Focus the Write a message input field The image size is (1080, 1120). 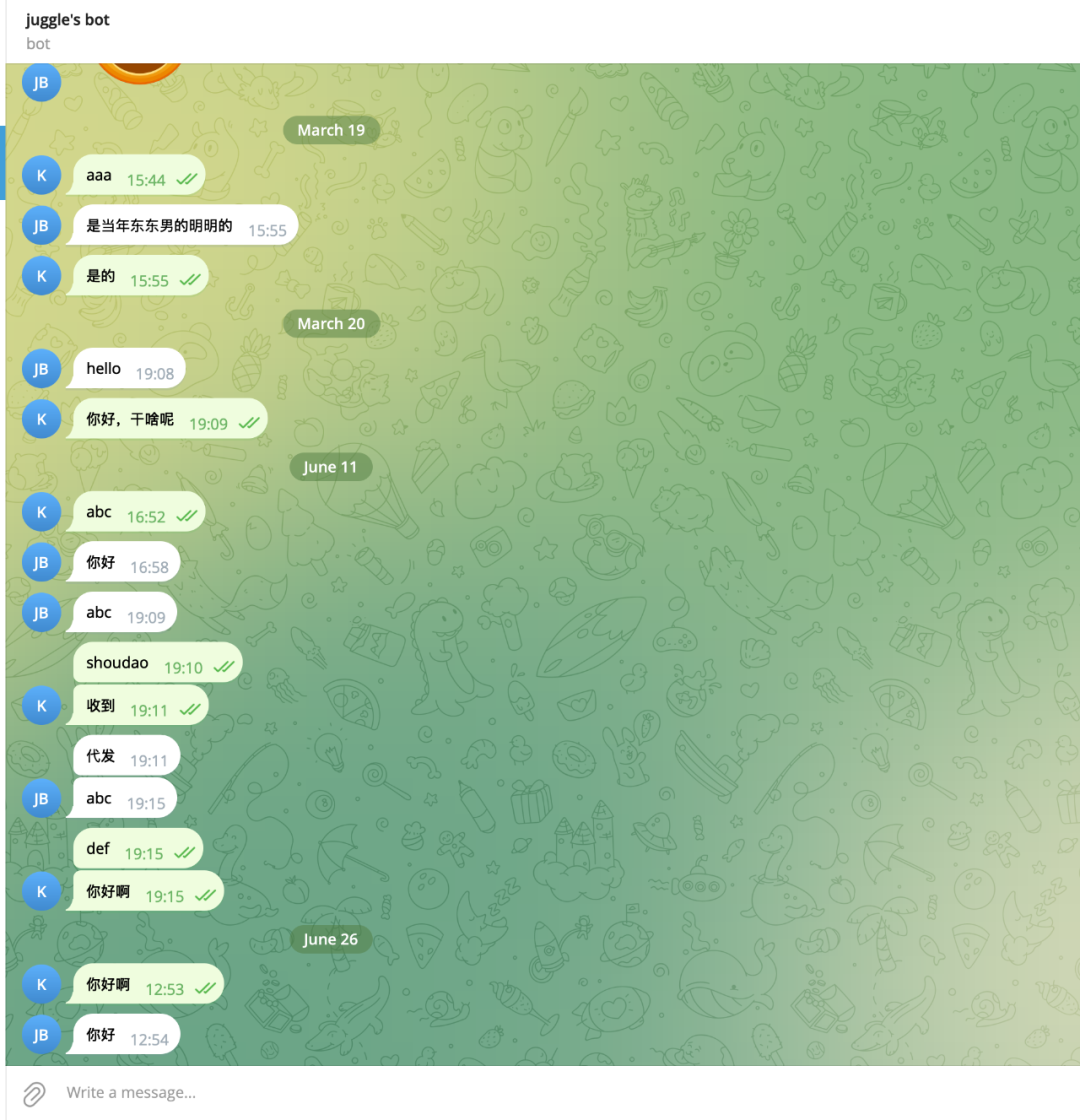pyautogui.click(x=564, y=1093)
